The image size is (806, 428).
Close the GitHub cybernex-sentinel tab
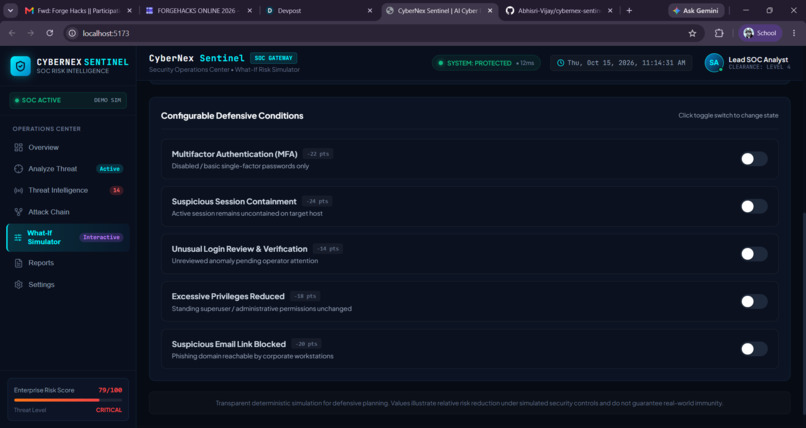[x=610, y=10]
